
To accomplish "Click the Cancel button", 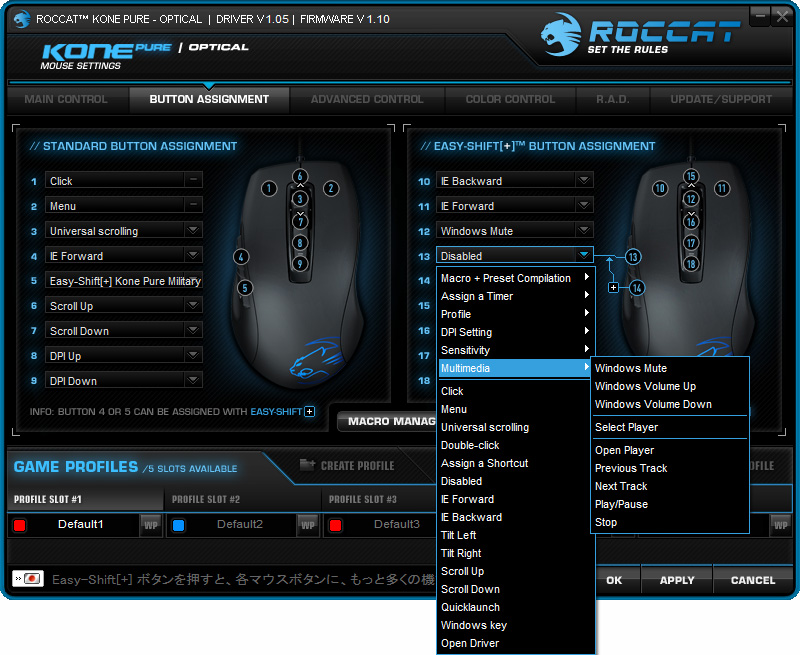I will 753,580.
